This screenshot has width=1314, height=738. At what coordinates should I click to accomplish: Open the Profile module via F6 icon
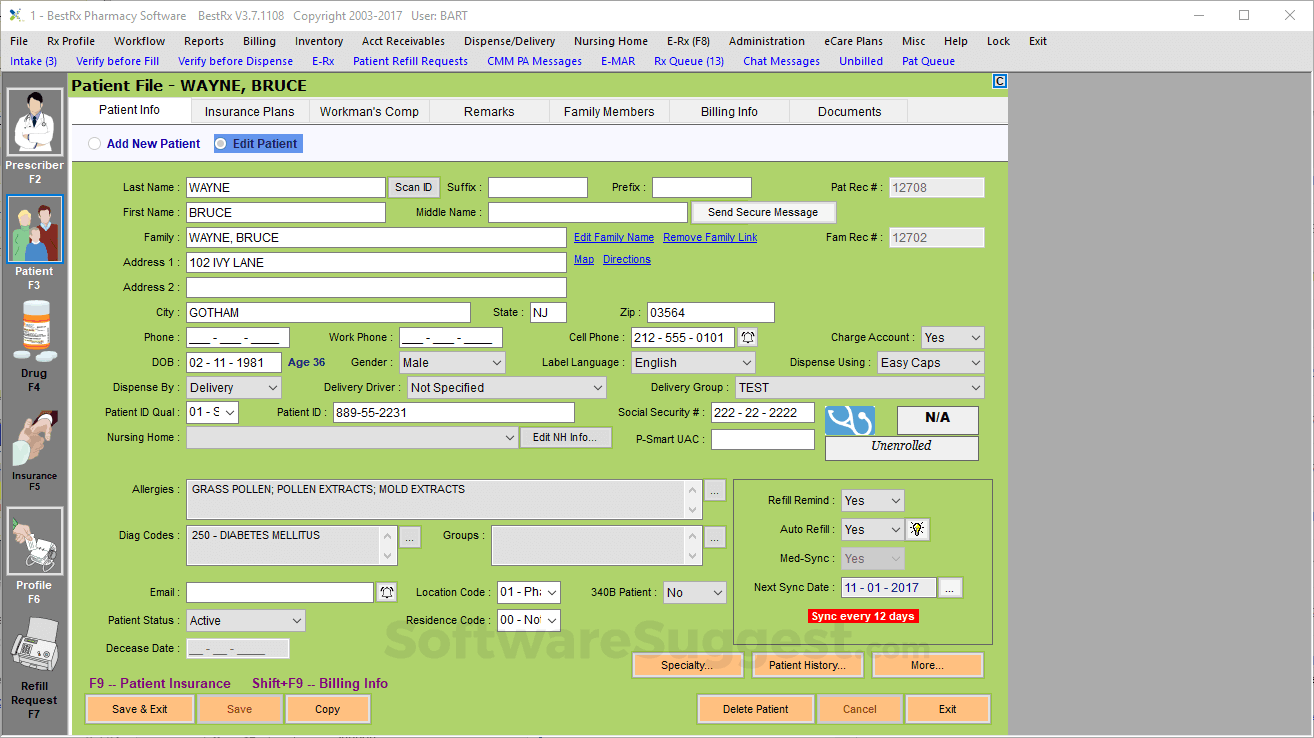coord(34,540)
